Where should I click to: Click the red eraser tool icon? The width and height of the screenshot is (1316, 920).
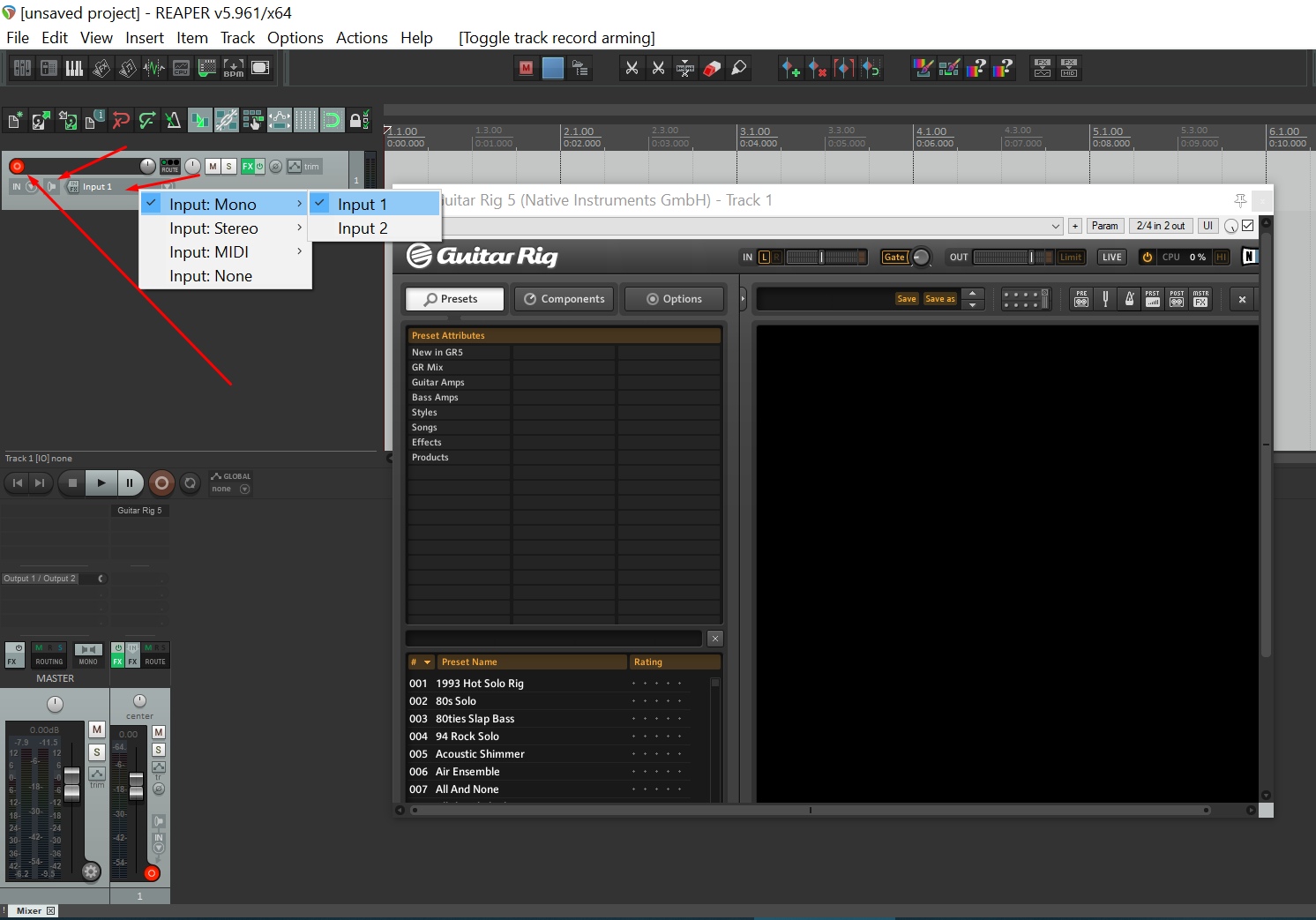[x=712, y=68]
